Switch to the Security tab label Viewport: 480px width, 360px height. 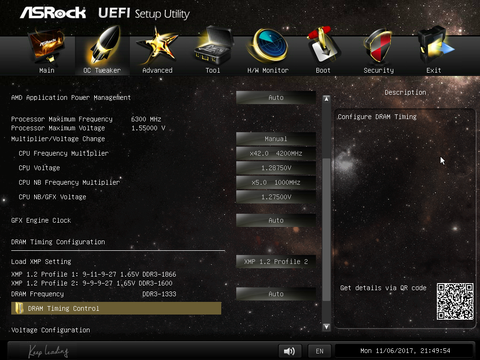click(x=379, y=70)
